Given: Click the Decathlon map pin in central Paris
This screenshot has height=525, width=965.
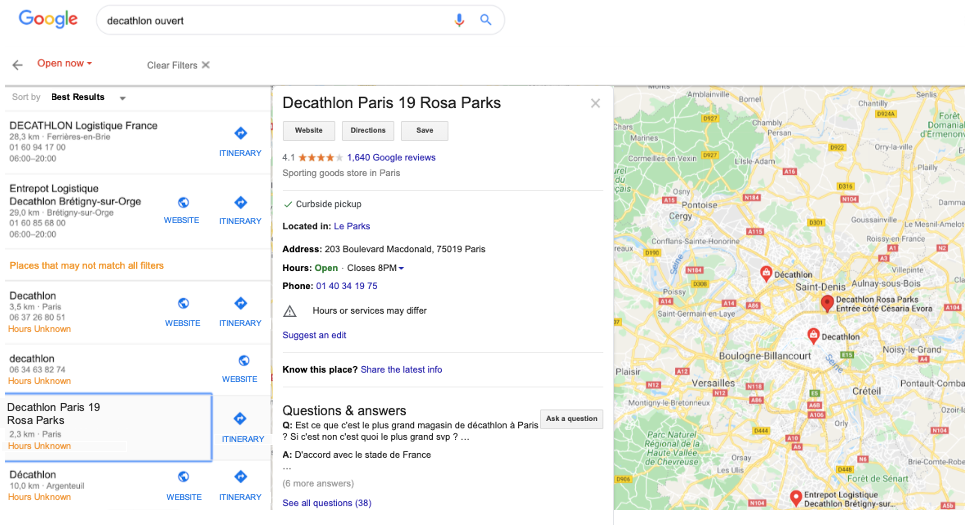Looking at the screenshot, I should pos(813,335).
